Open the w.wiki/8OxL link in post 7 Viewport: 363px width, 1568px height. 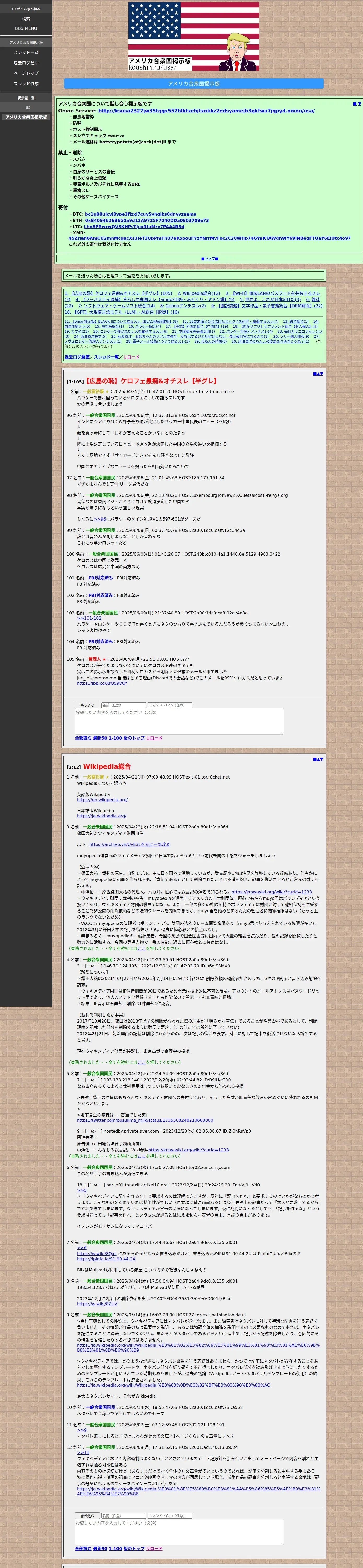click(x=97, y=1254)
